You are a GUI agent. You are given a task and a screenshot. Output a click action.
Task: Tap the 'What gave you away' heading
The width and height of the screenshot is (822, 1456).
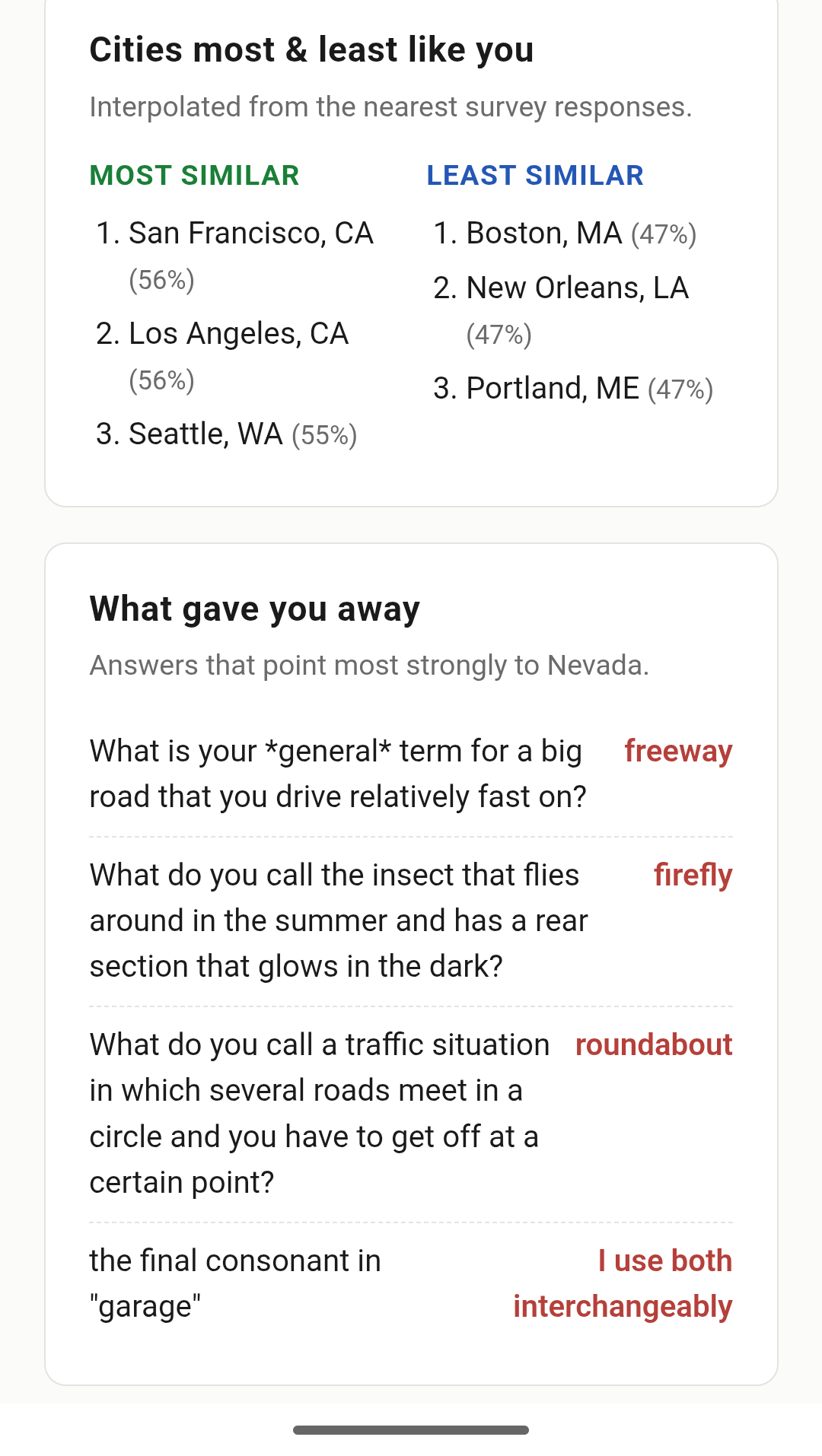tap(254, 609)
